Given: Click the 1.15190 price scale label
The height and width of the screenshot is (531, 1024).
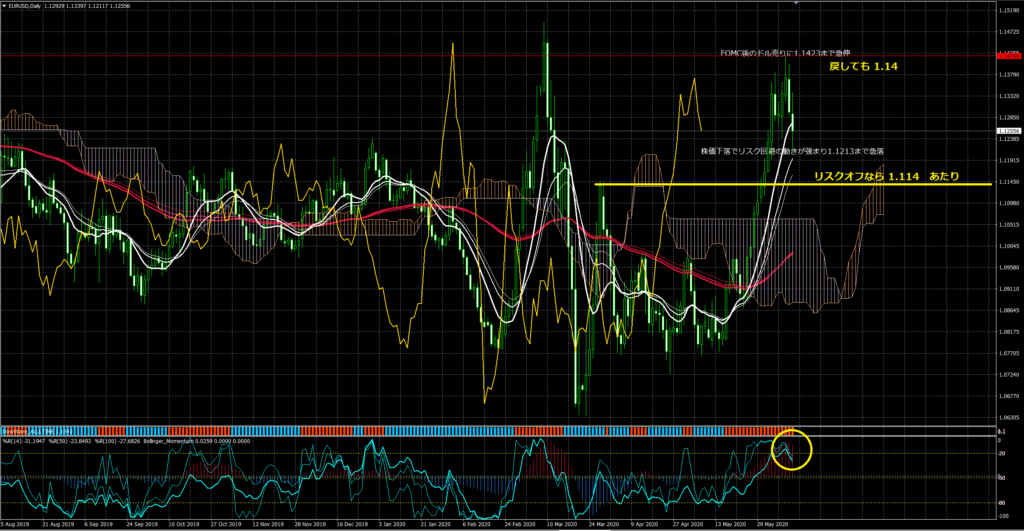Looking at the screenshot, I should point(1008,10).
